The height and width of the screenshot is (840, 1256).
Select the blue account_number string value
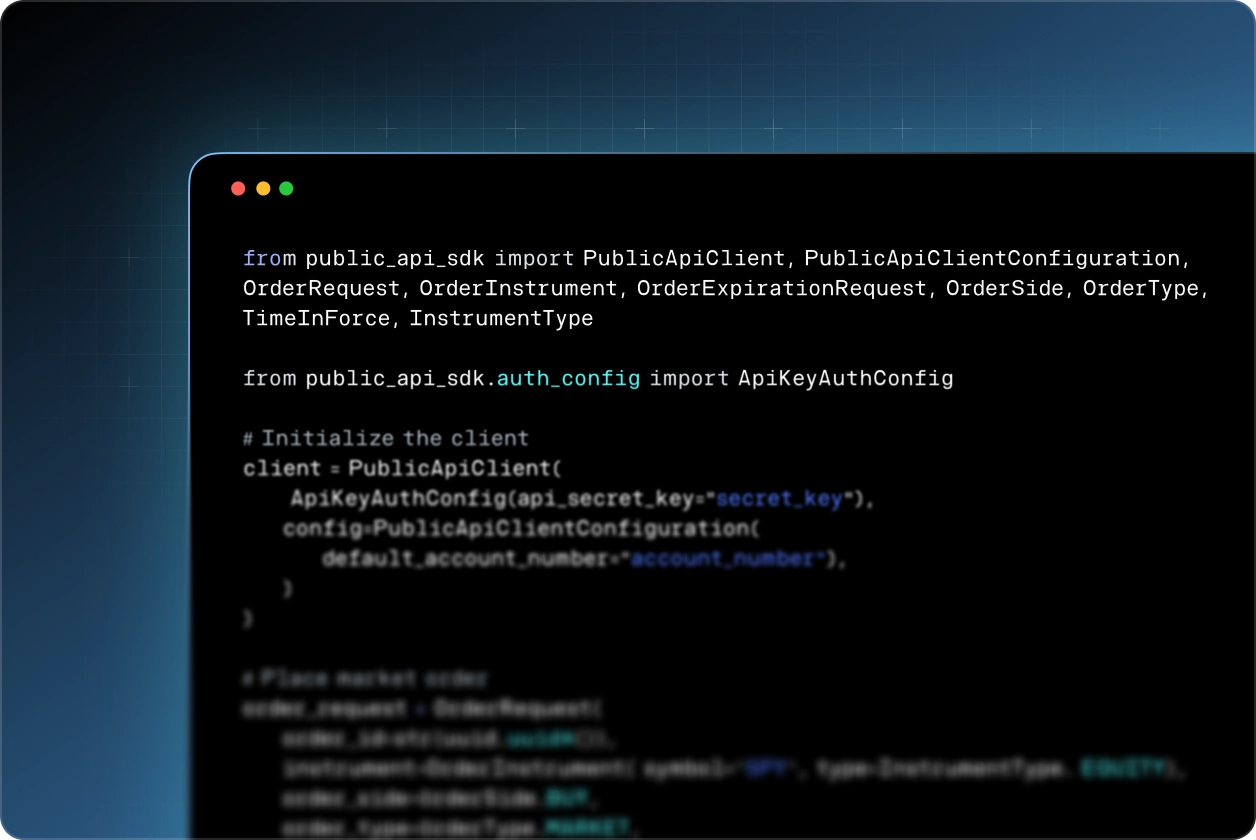point(723,559)
